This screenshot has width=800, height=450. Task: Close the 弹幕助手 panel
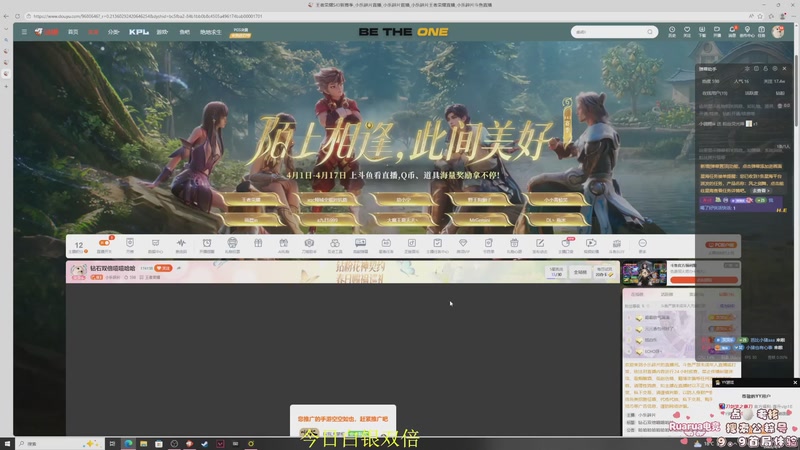pos(785,68)
